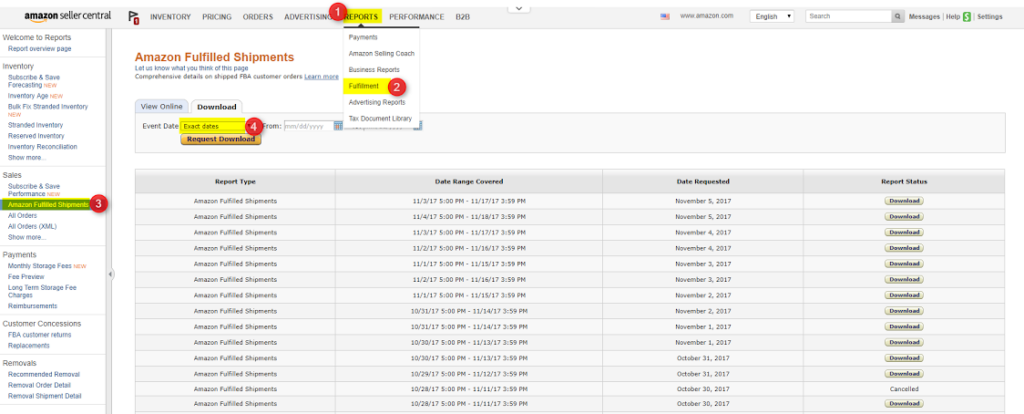Screen dimensions: 1024x414
Task: Click into the top Search box
Action: coord(849,16)
